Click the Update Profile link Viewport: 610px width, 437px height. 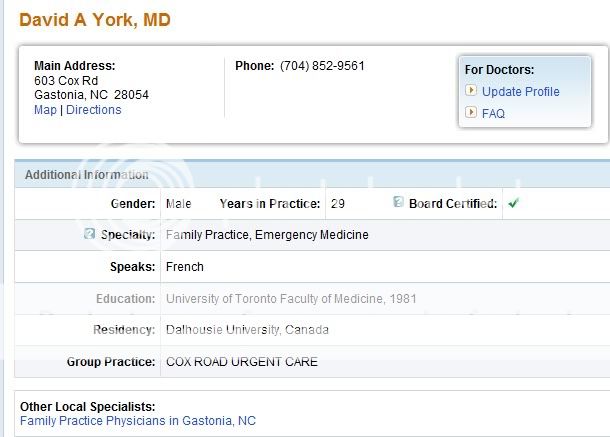tap(520, 92)
